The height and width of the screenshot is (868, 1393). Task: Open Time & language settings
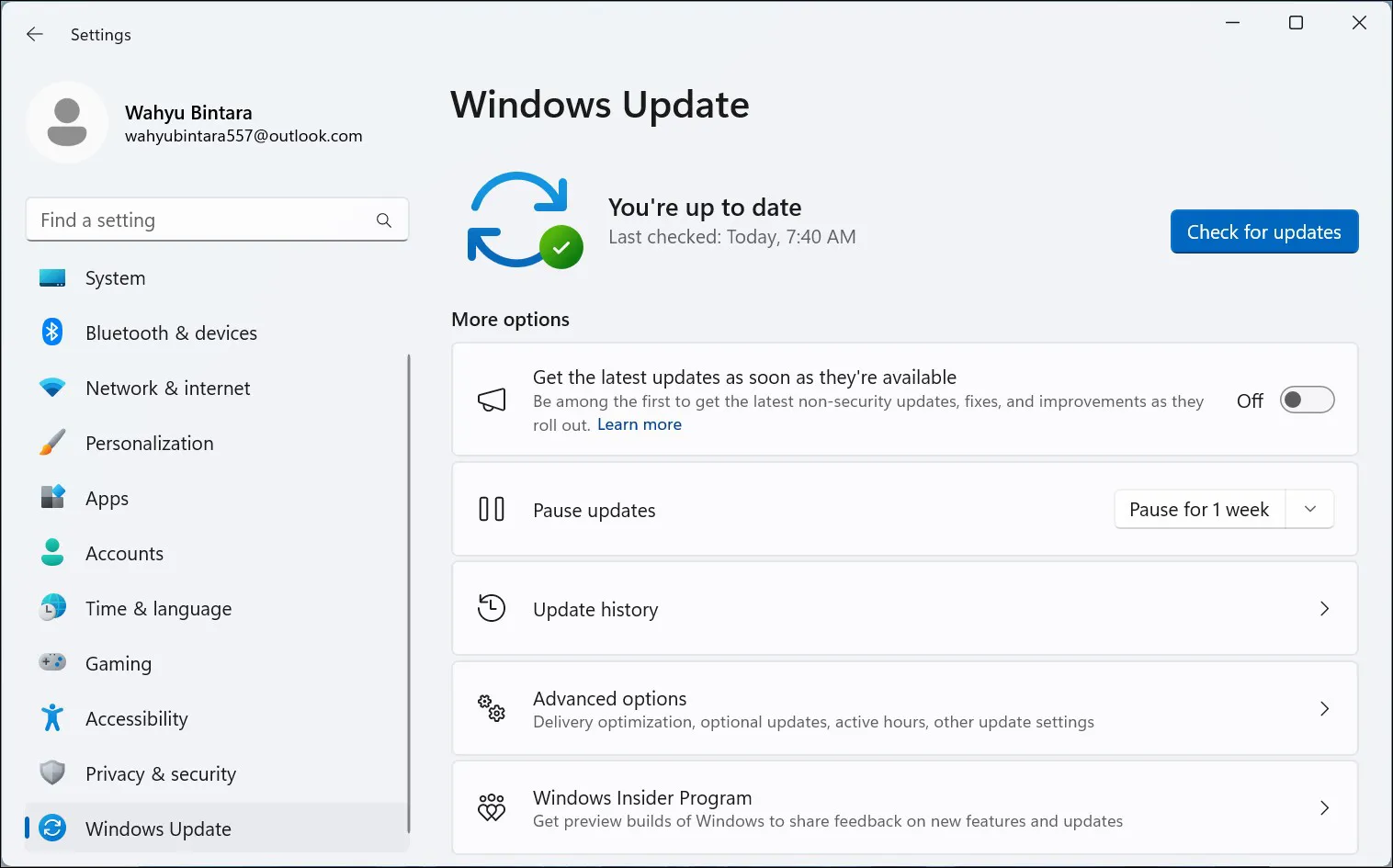coord(51,608)
